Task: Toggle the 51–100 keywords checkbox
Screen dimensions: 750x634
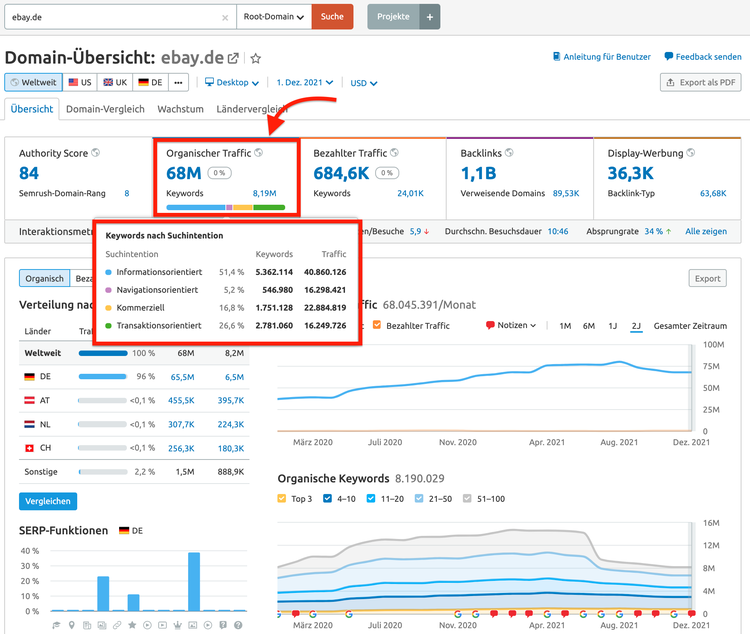Action: (467, 499)
